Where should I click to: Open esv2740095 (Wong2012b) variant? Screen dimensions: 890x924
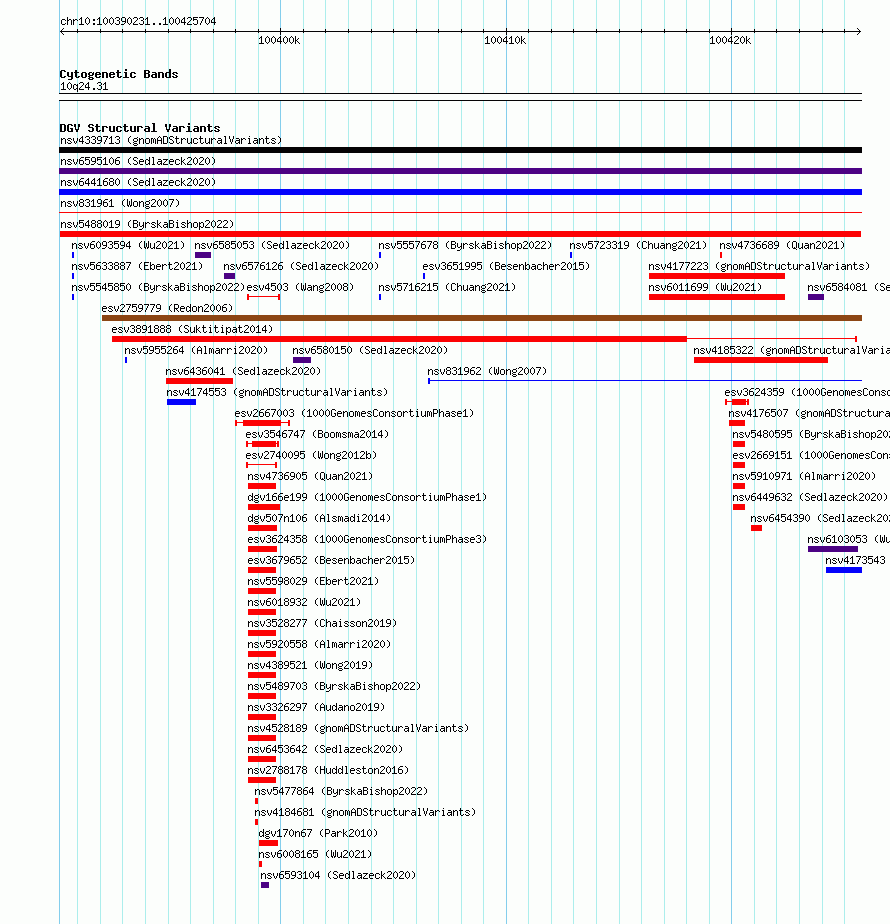311,456
